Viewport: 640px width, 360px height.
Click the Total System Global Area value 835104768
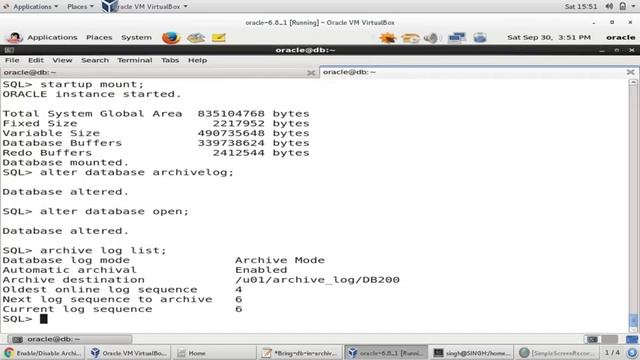pos(231,113)
